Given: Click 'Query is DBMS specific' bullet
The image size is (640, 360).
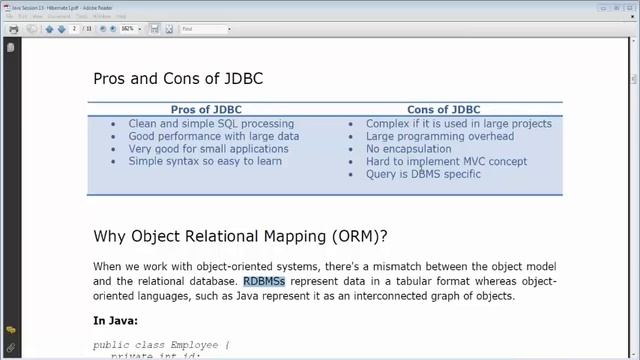Looking at the screenshot, I should (x=423, y=174).
